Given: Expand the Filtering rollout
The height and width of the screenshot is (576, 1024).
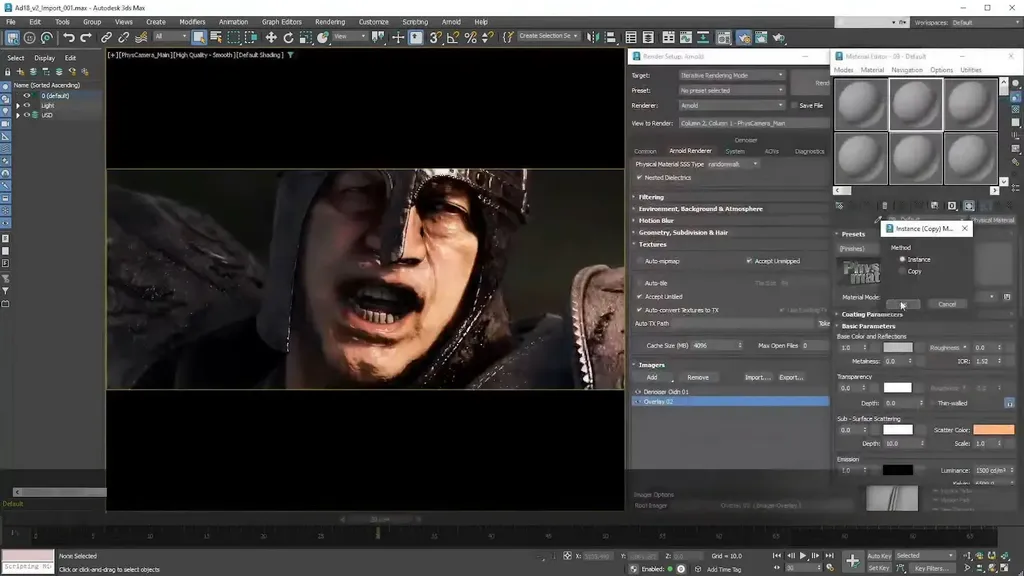Looking at the screenshot, I should coord(650,197).
